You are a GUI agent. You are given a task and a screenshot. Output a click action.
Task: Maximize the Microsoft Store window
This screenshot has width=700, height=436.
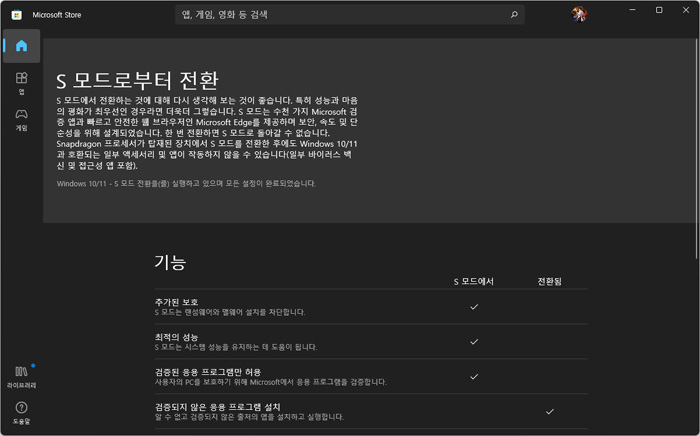[x=659, y=10]
